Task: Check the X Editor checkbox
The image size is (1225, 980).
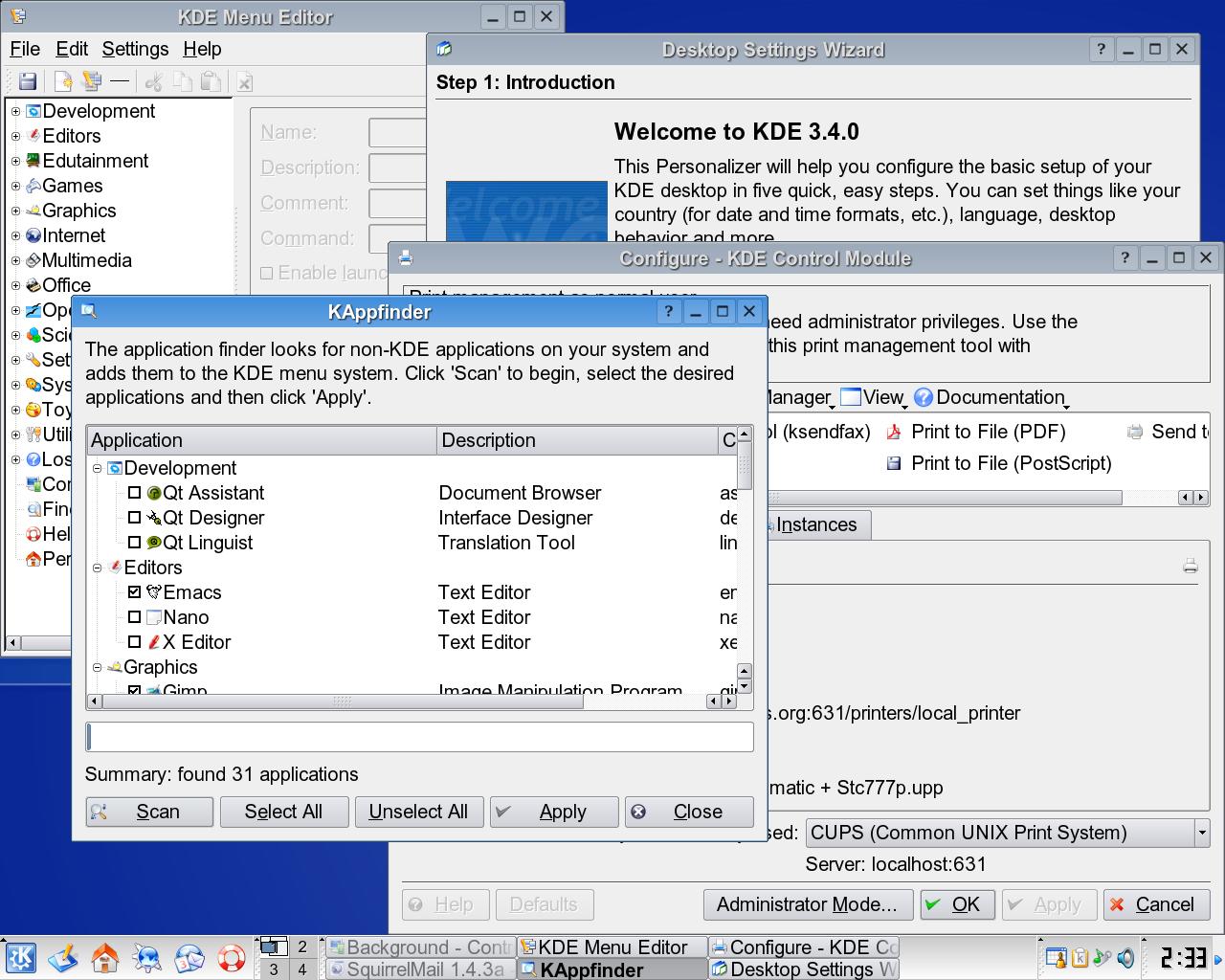Action: (x=135, y=642)
